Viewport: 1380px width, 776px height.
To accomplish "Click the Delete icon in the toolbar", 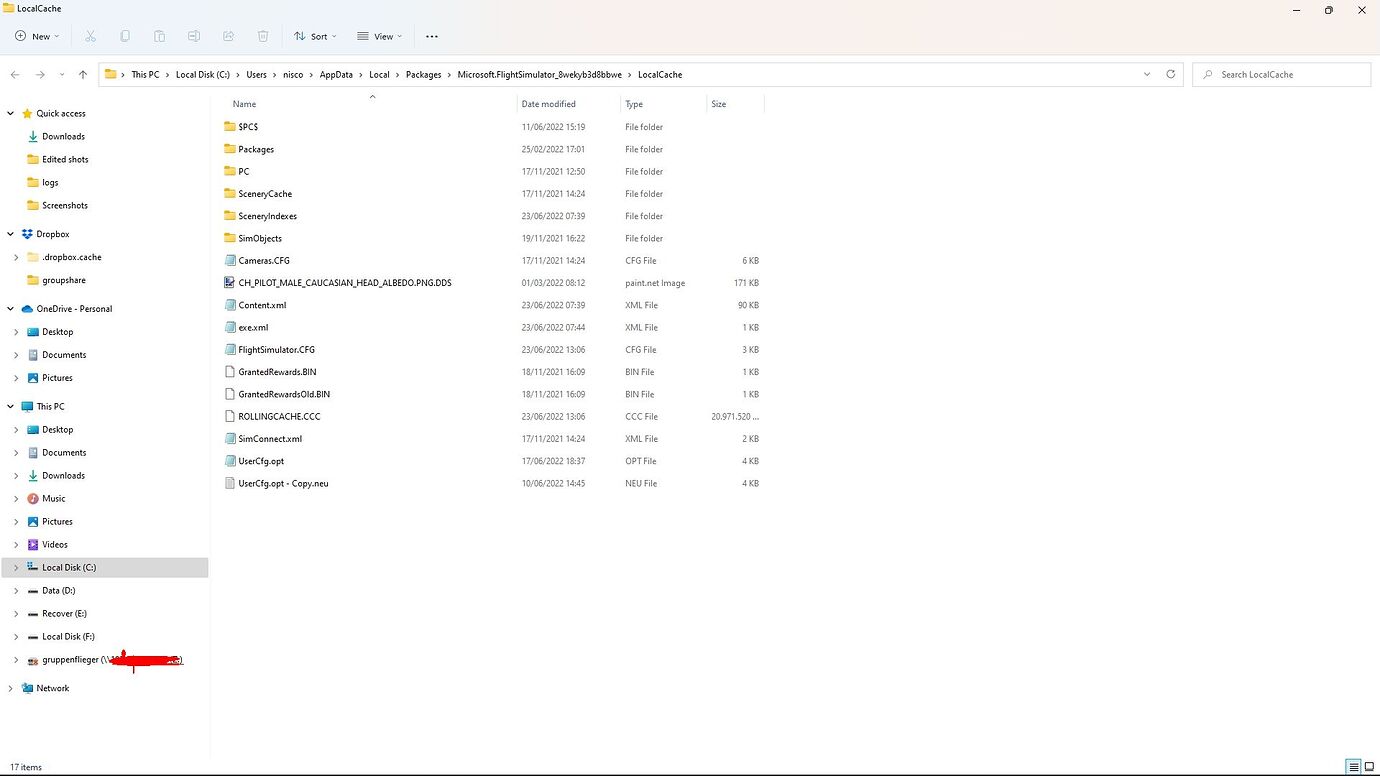I will (x=262, y=36).
